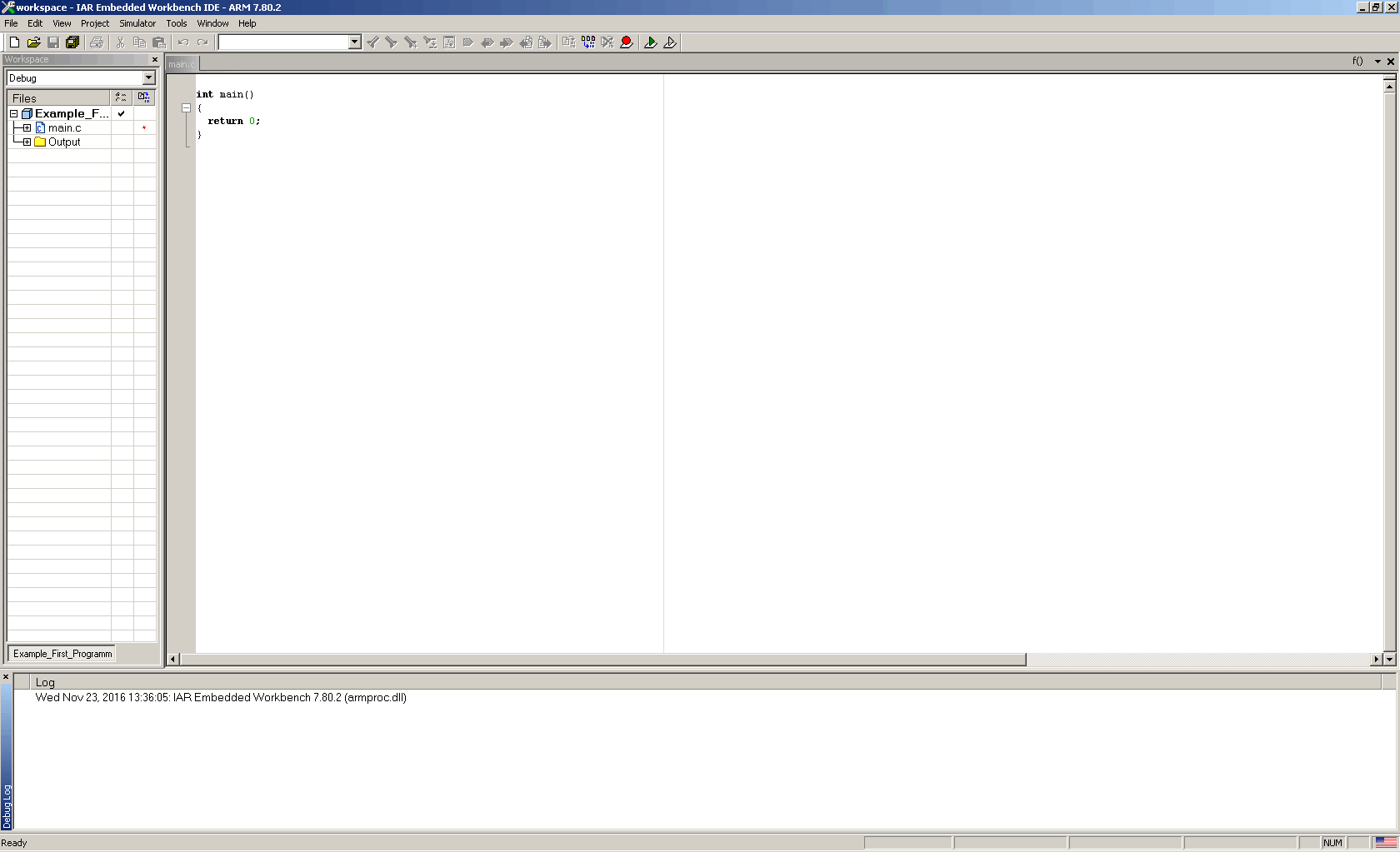Click the New Document icon

pyautogui.click(x=14, y=42)
